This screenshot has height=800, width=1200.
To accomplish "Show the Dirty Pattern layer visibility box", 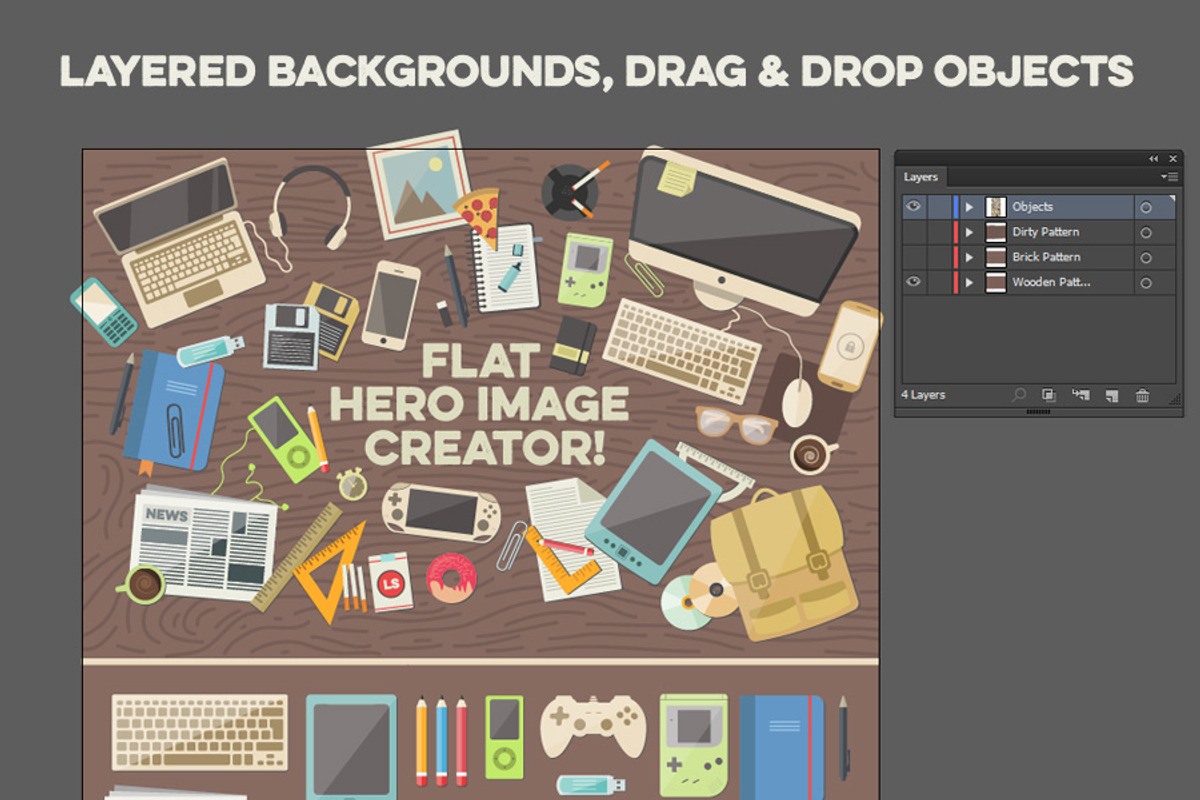I will click(913, 232).
